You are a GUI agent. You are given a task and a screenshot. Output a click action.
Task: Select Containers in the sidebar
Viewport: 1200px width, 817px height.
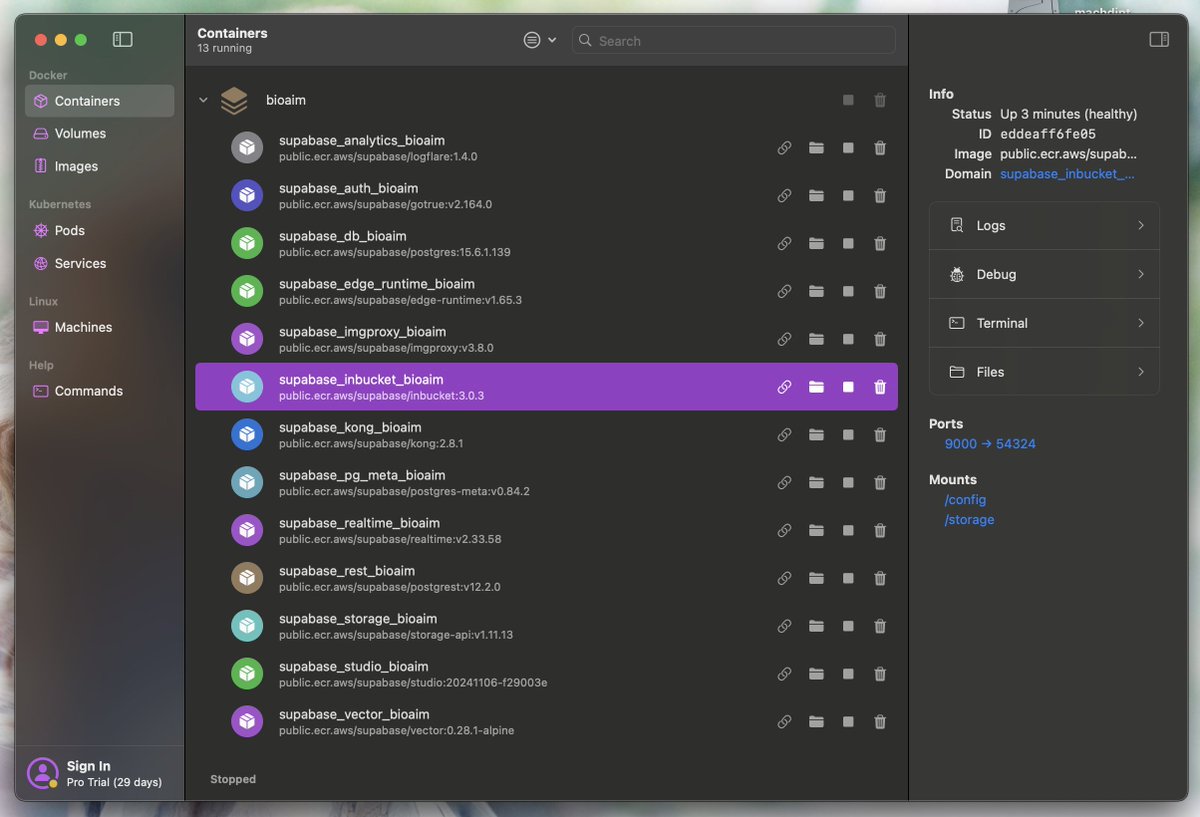pos(99,101)
